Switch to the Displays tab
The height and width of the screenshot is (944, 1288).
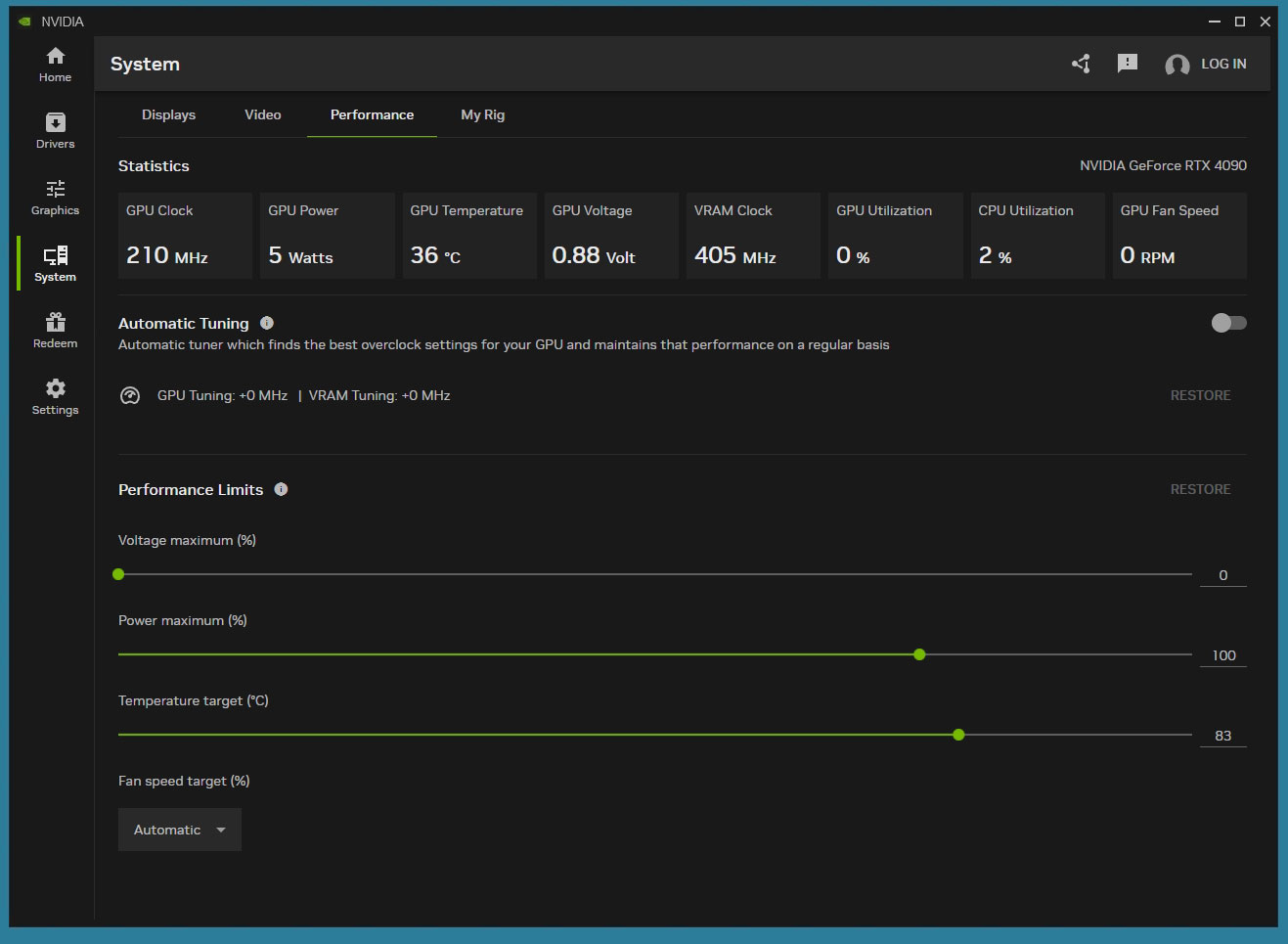point(168,114)
